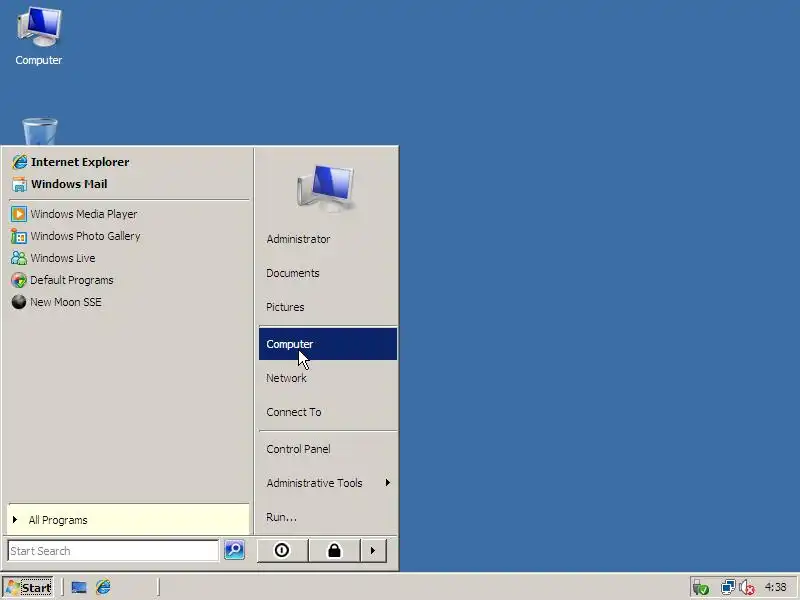Viewport: 800px width, 600px height.
Task: Choose Connect To in the Start menu
Action: 328,412
